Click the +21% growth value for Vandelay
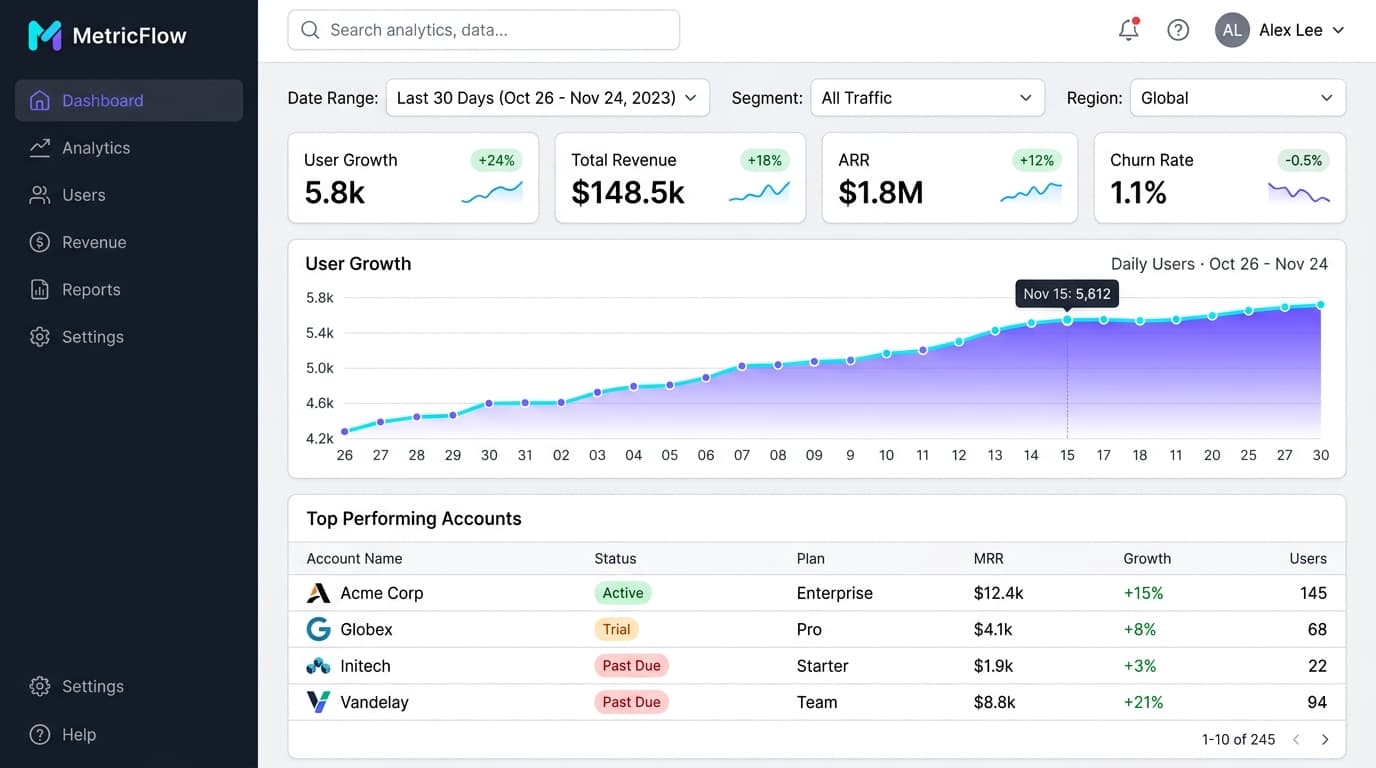This screenshot has width=1376, height=768. point(1143,702)
